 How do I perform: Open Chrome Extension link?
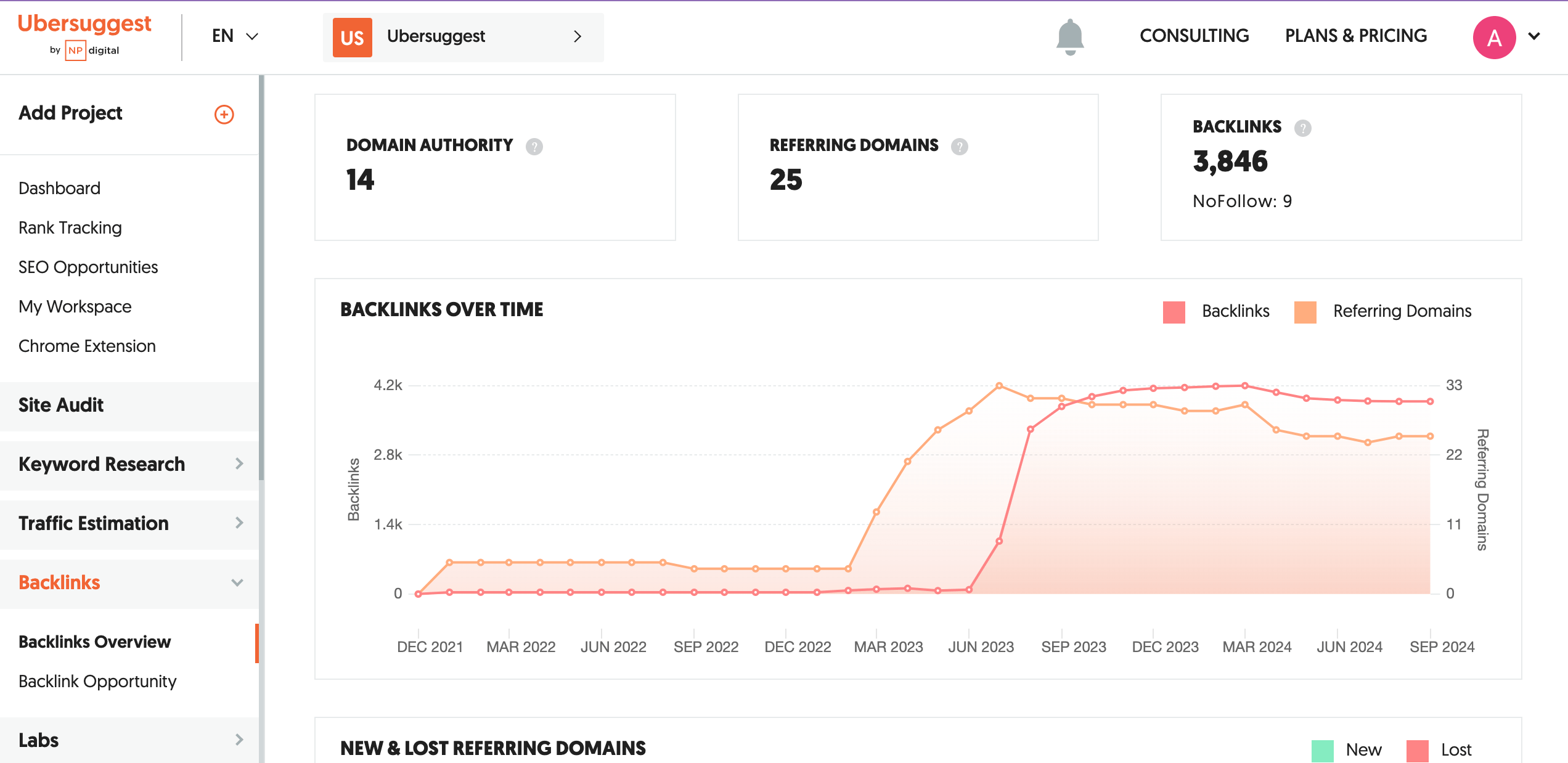point(87,346)
